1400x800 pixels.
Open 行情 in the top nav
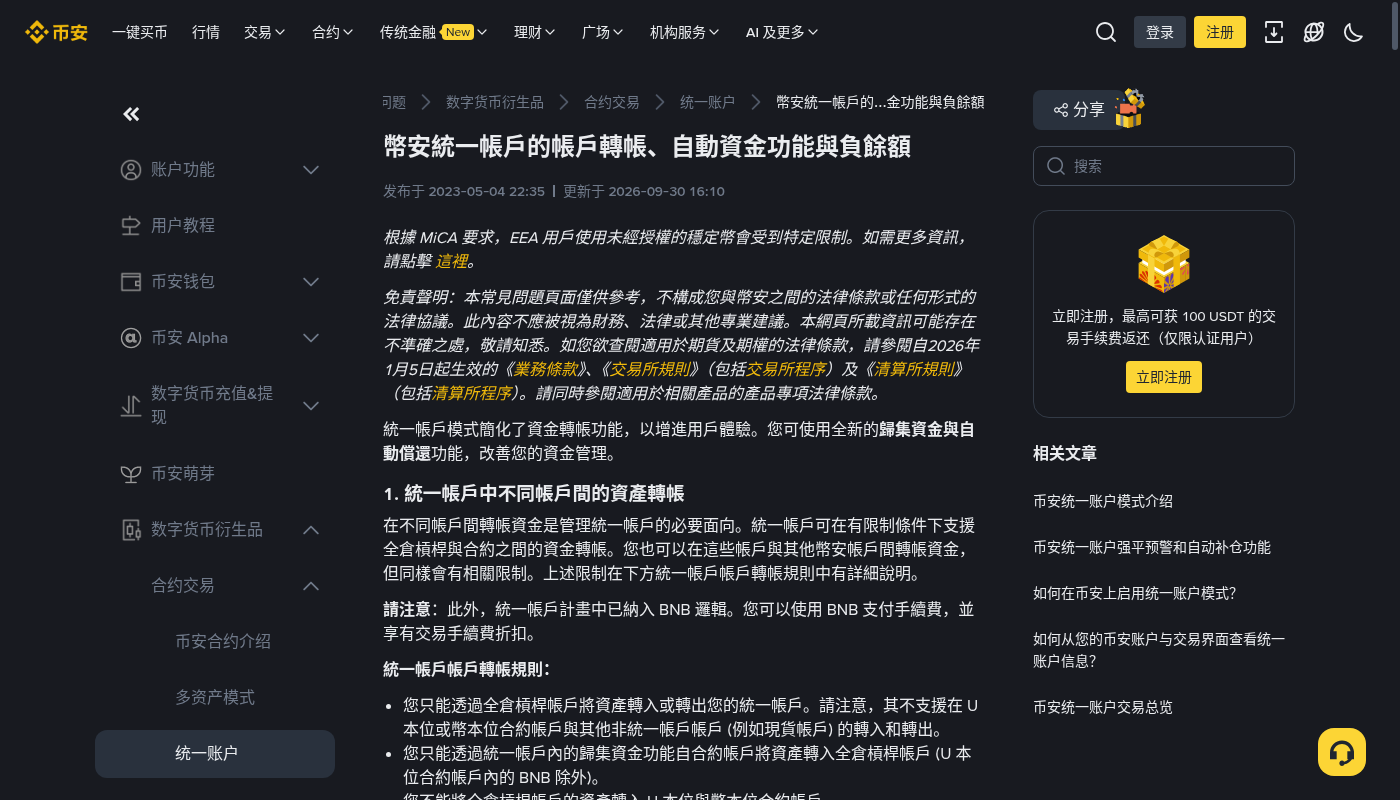(x=206, y=32)
